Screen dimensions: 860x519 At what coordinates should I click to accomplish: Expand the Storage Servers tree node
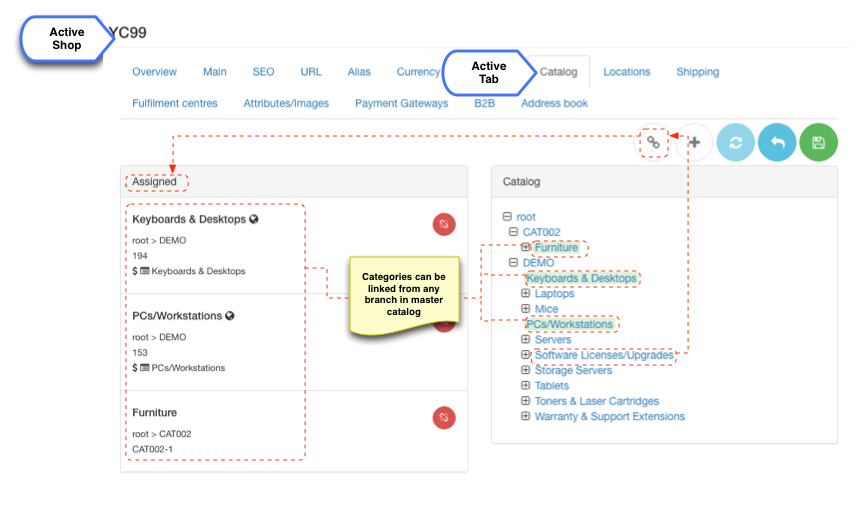(x=525, y=370)
